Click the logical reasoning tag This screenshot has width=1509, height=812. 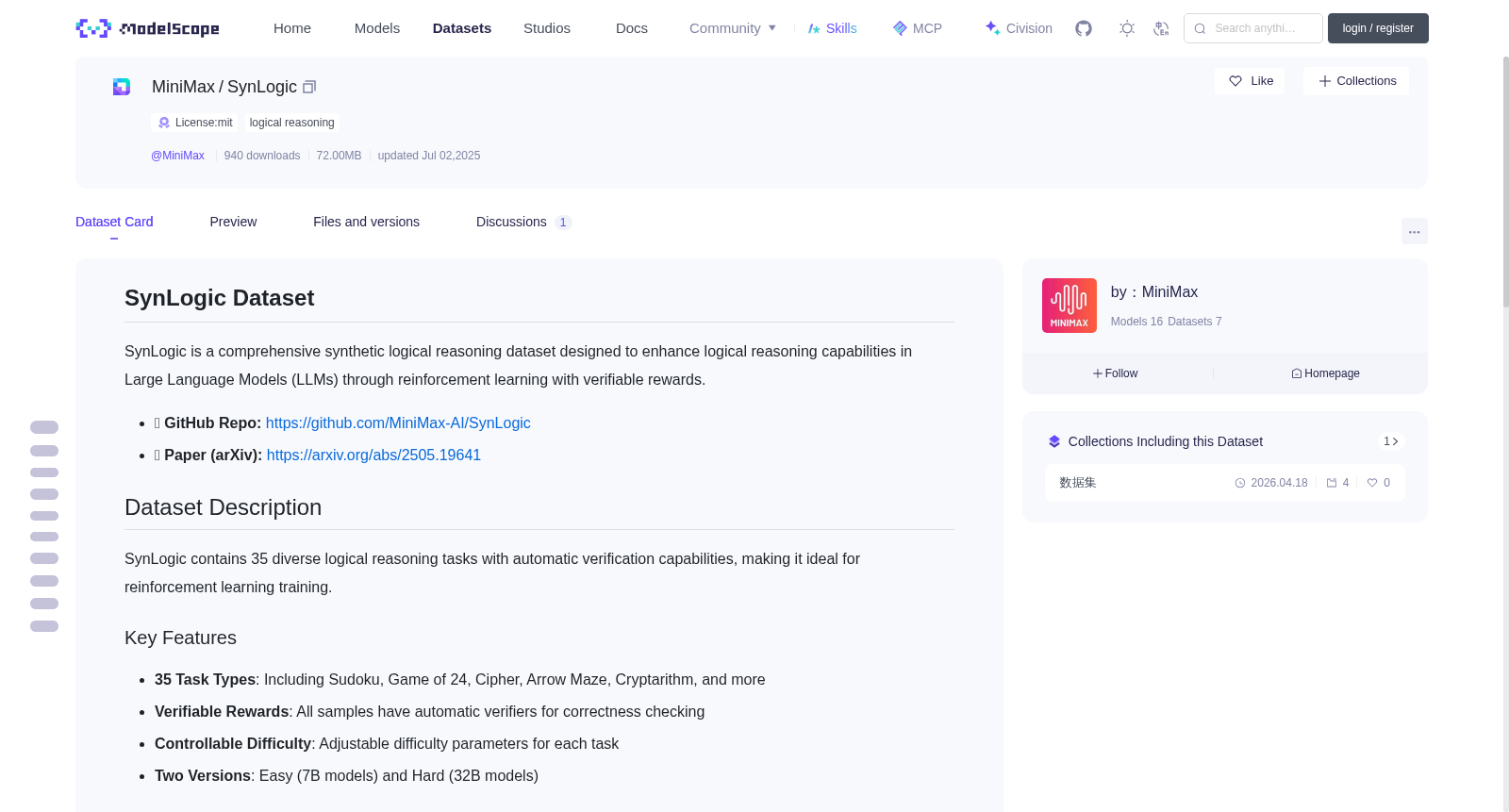click(x=291, y=123)
